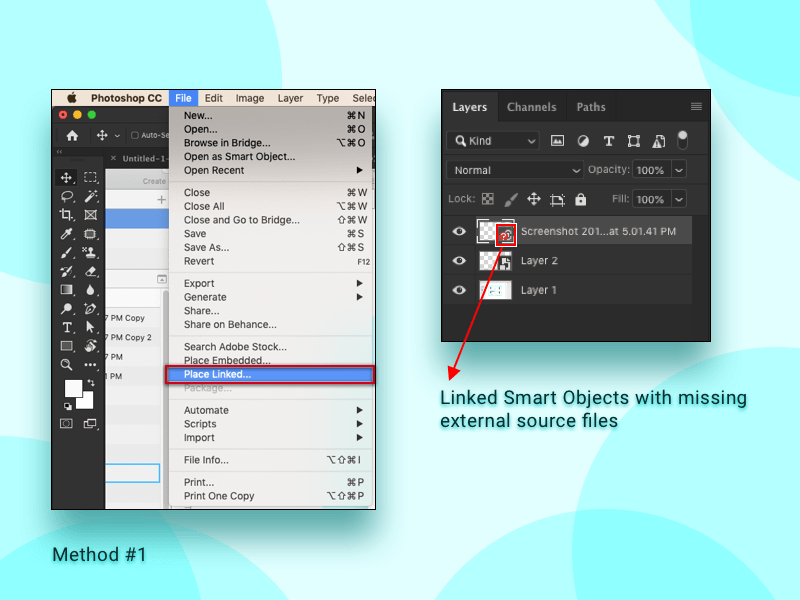Select the Magic Wand tool
This screenshot has width=800, height=600.
point(91,196)
